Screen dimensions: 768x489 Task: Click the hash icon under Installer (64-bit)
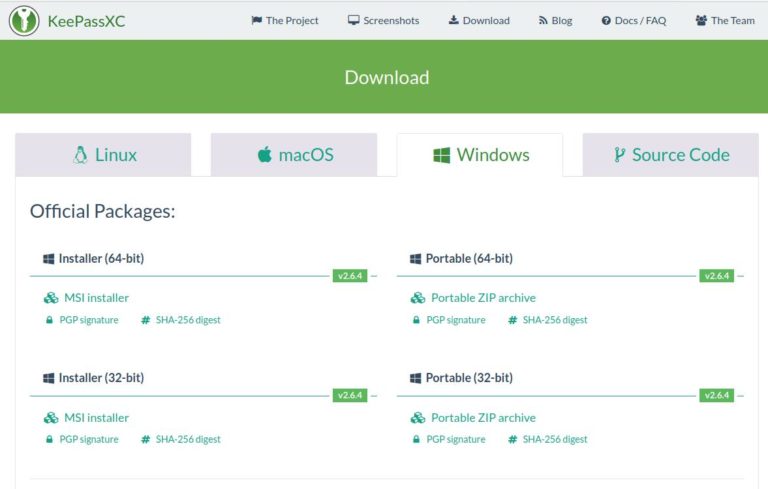coord(145,320)
